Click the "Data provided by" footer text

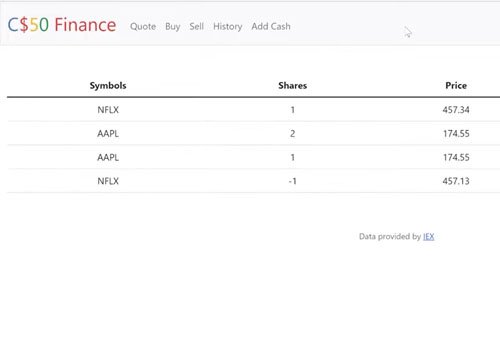coord(390,237)
